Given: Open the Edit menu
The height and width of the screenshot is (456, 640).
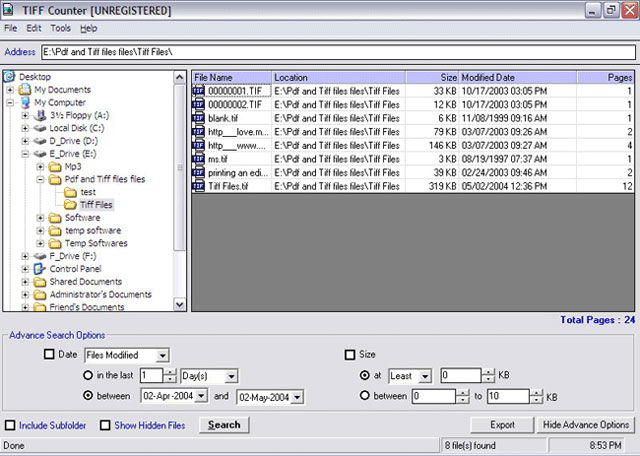Looking at the screenshot, I should tap(34, 28).
